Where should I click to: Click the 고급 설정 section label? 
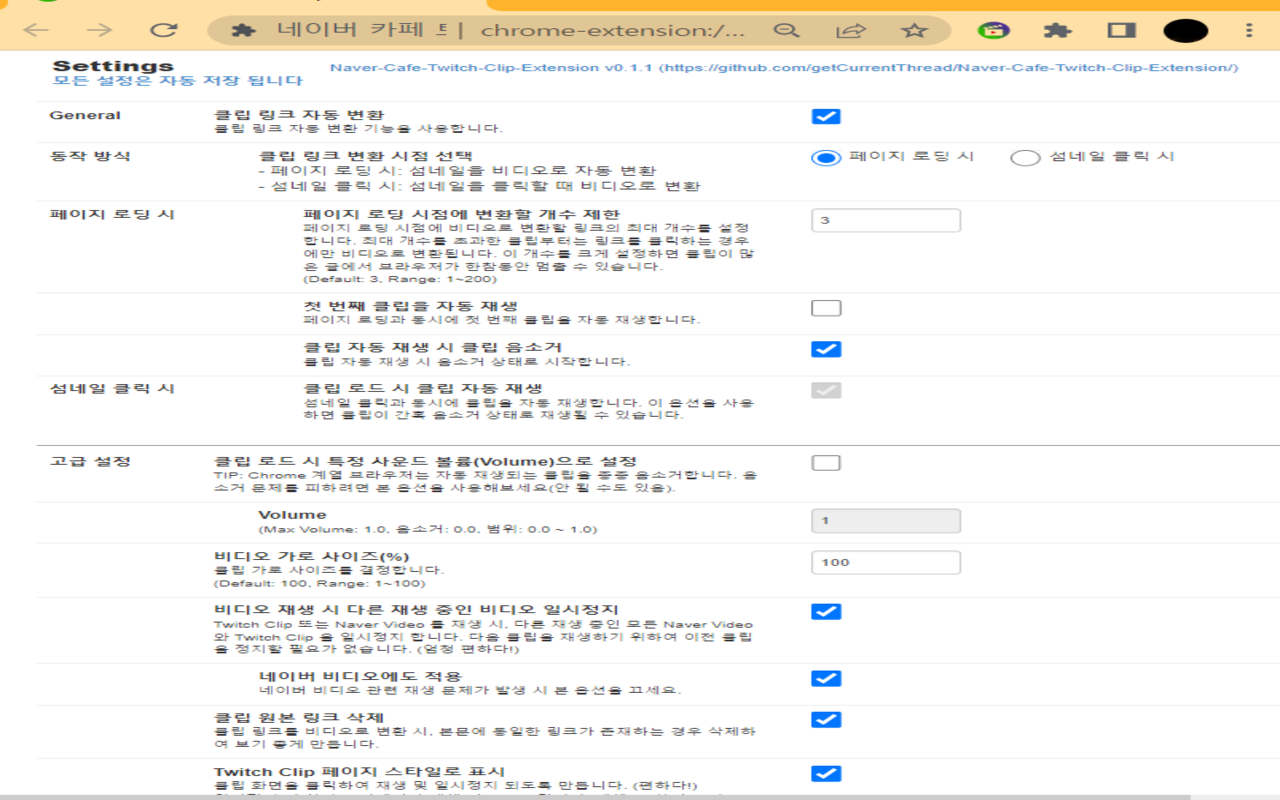point(90,461)
